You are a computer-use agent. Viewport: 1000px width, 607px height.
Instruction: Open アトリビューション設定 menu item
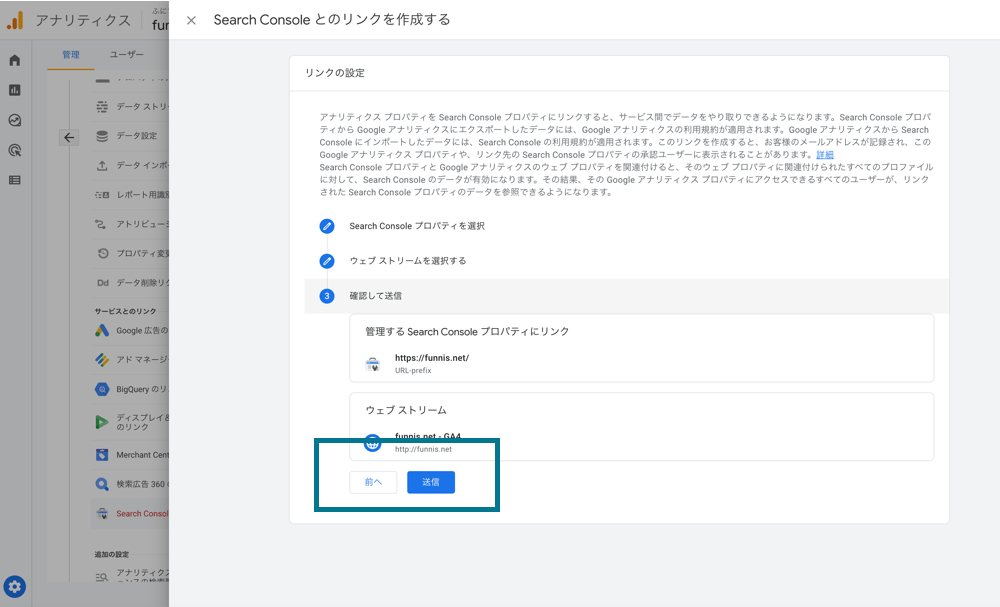click(x=132, y=224)
